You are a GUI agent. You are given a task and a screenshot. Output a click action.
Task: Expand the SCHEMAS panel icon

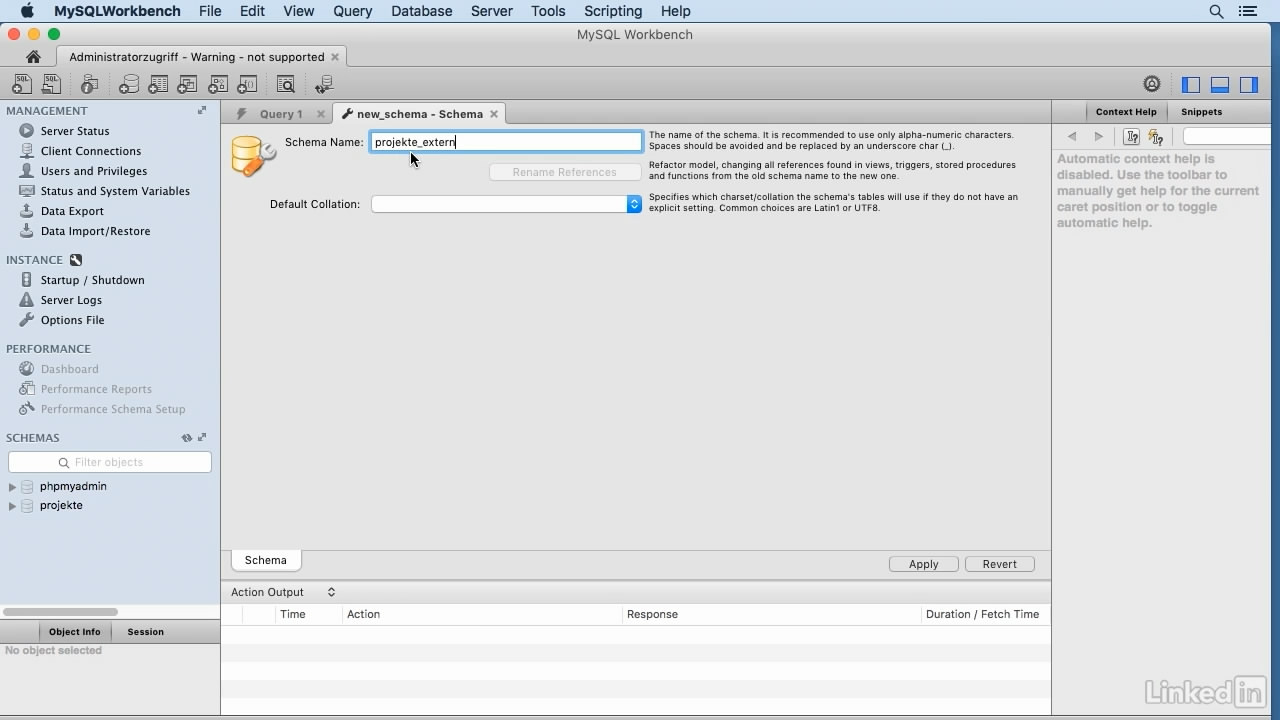tap(202, 438)
